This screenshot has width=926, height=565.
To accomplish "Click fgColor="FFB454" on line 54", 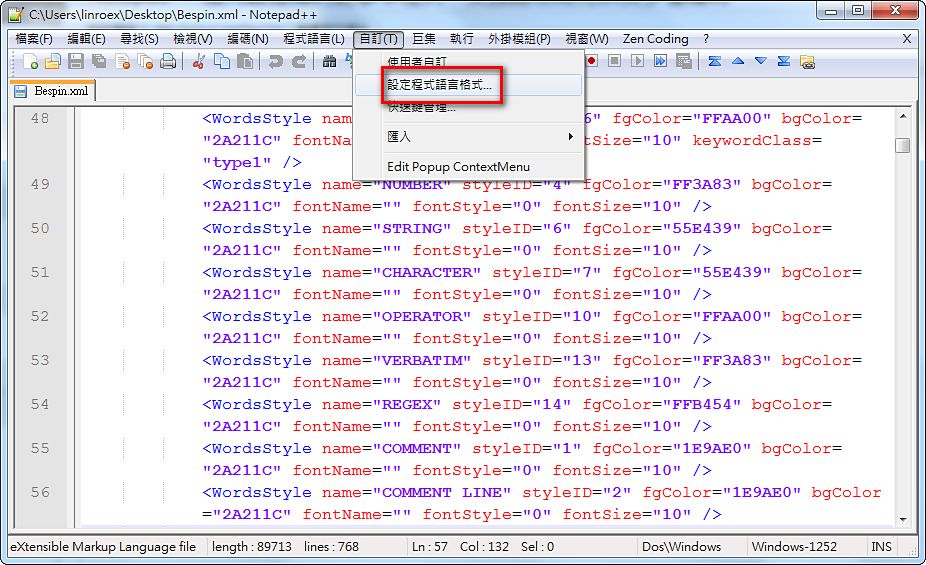I will (661, 404).
